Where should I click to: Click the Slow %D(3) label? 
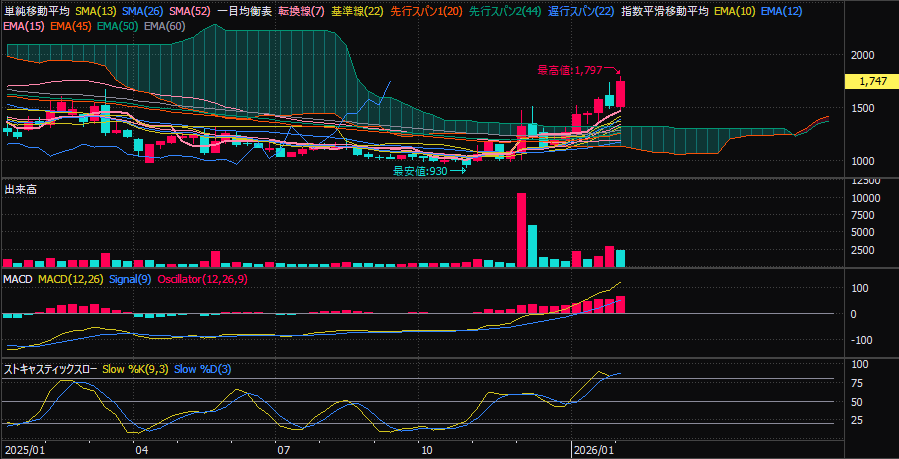(202, 369)
